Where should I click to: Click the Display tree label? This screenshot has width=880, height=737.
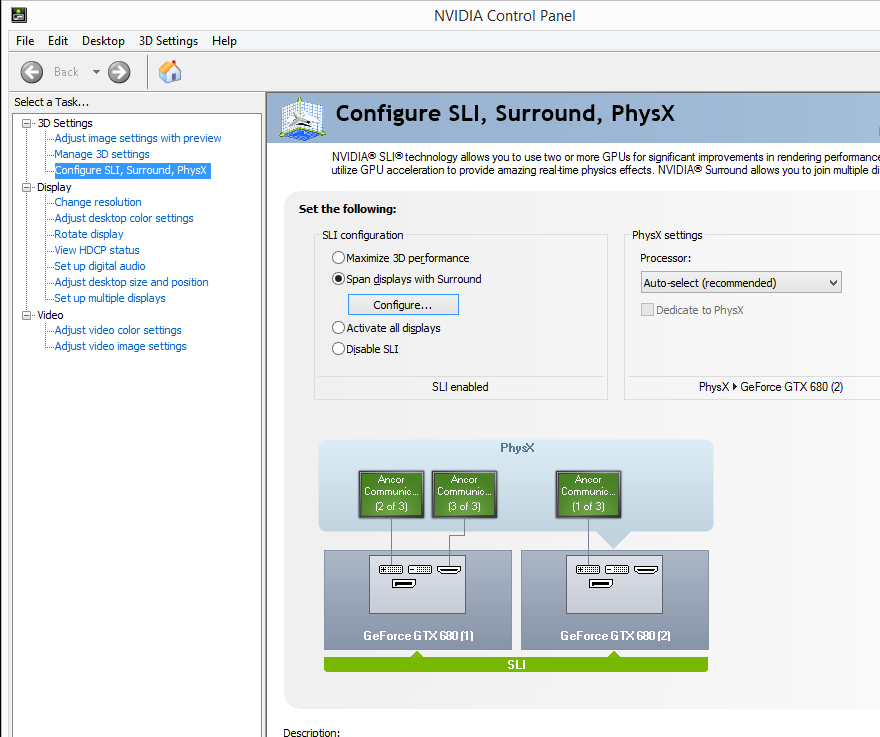tap(54, 187)
